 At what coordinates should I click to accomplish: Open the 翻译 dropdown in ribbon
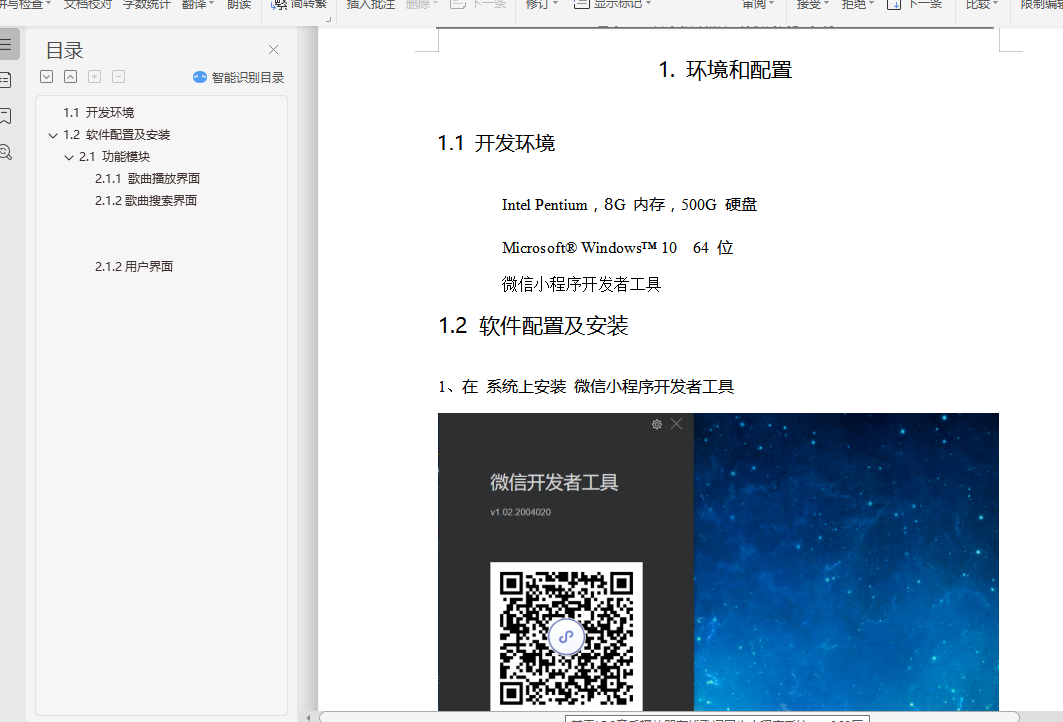(x=198, y=4)
